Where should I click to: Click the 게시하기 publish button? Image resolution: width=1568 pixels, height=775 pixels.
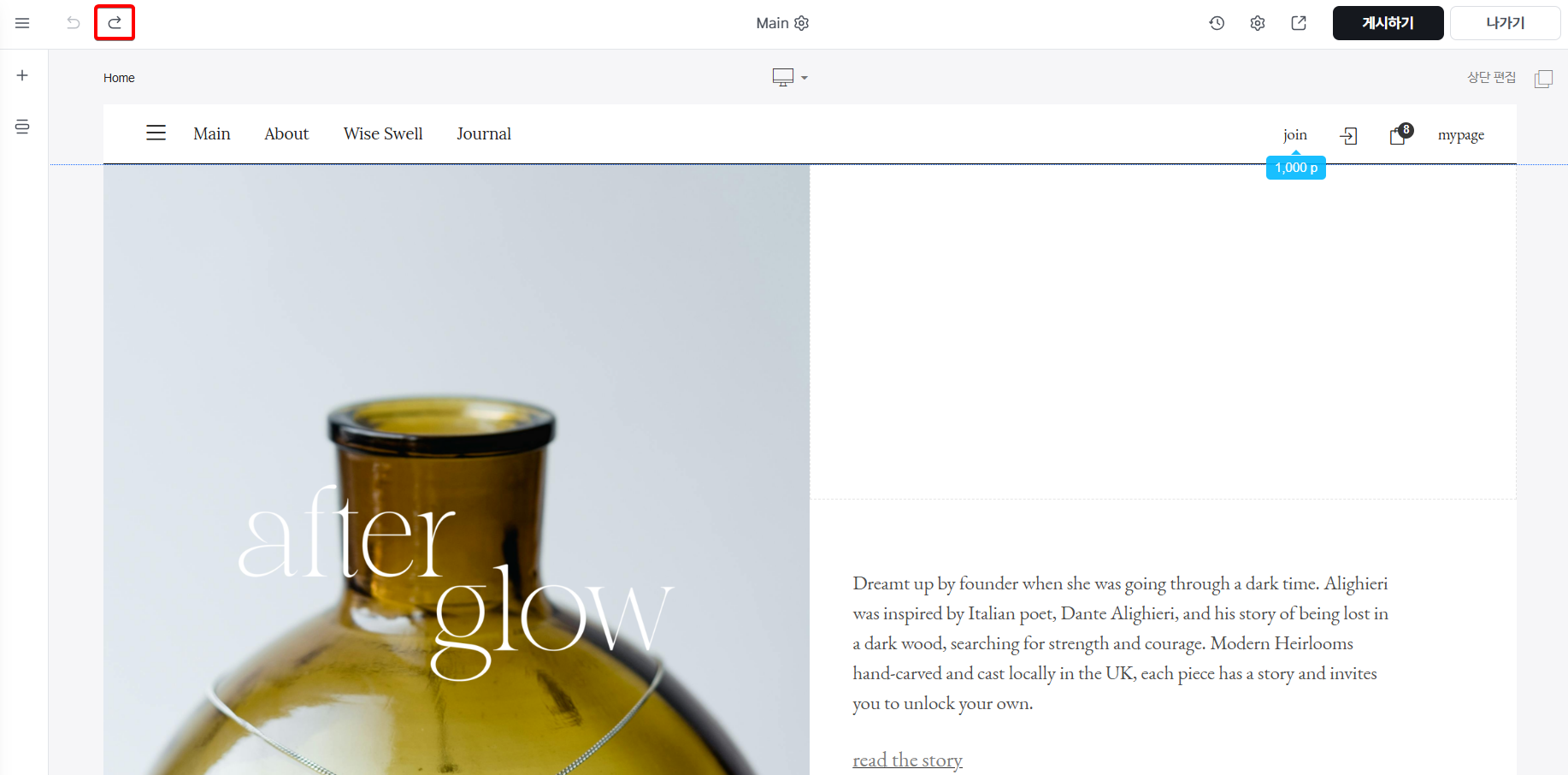click(x=1388, y=23)
